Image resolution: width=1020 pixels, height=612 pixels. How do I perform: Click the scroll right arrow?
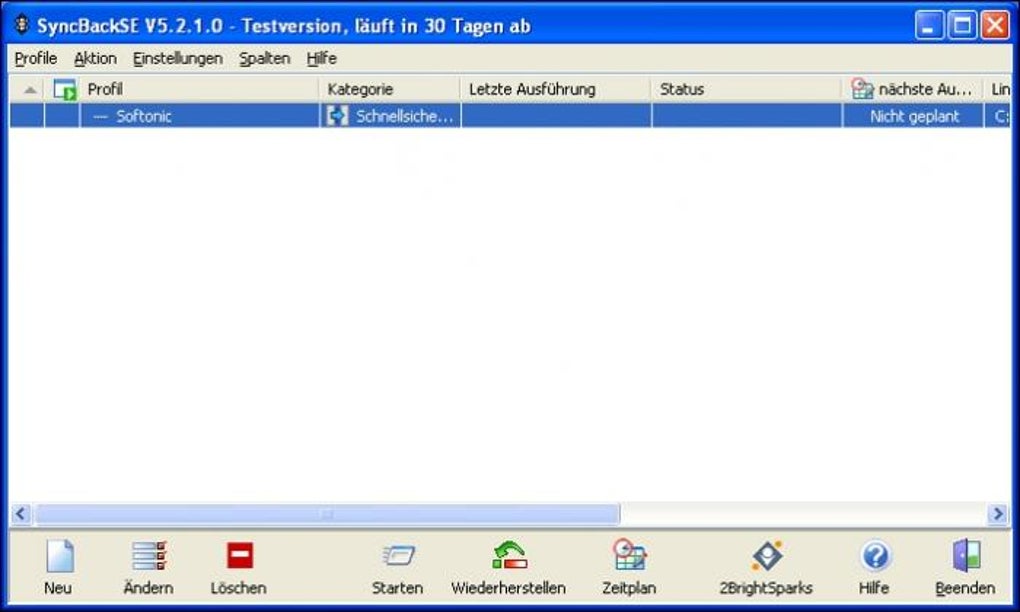pyautogui.click(x=998, y=514)
